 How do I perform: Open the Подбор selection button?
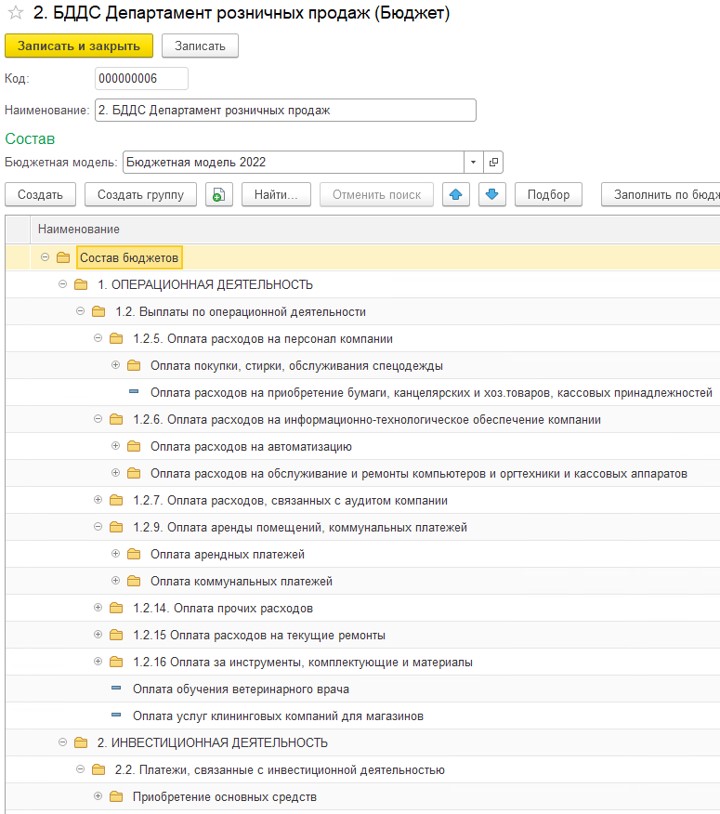point(548,195)
